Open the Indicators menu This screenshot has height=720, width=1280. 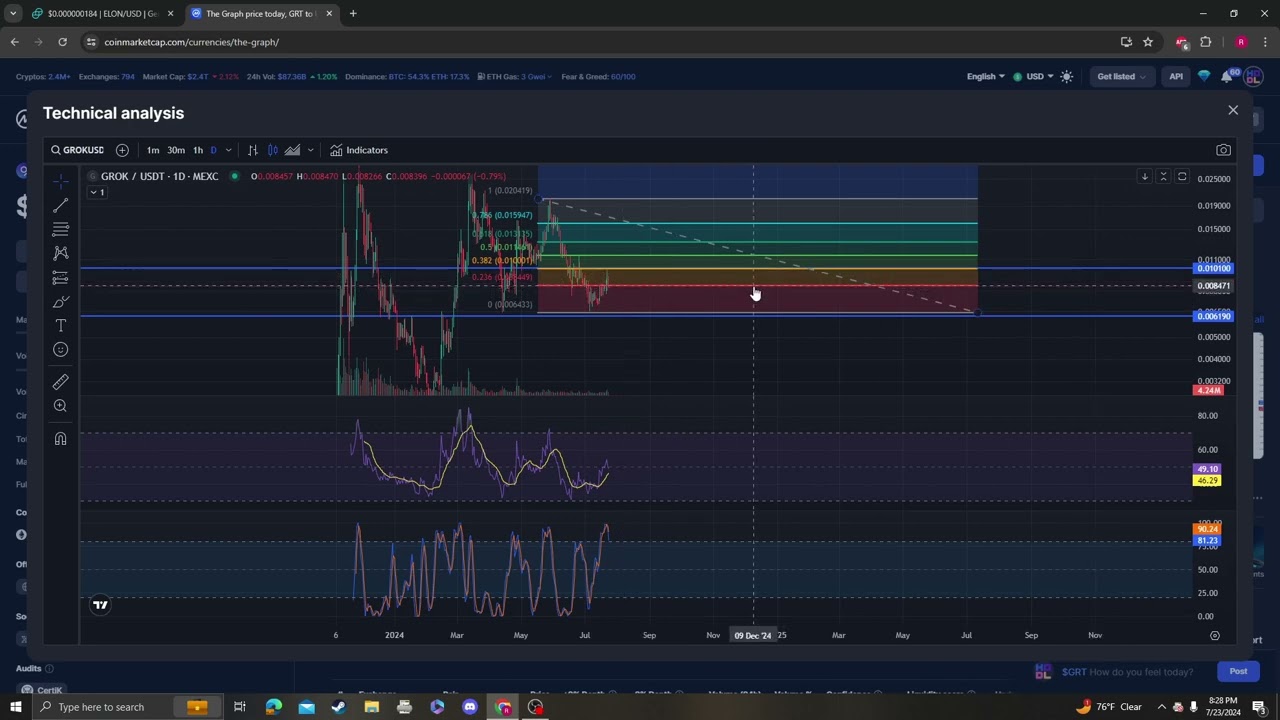(359, 150)
